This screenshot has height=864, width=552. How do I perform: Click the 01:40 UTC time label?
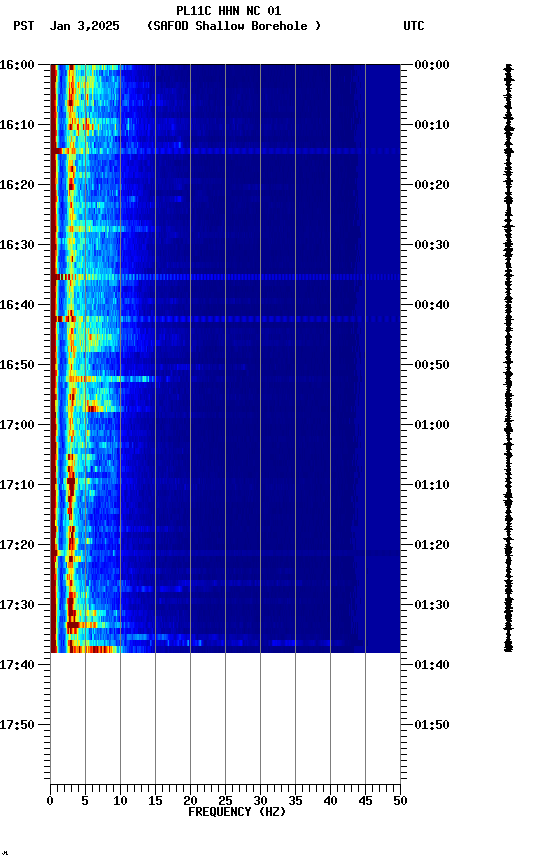[432, 666]
